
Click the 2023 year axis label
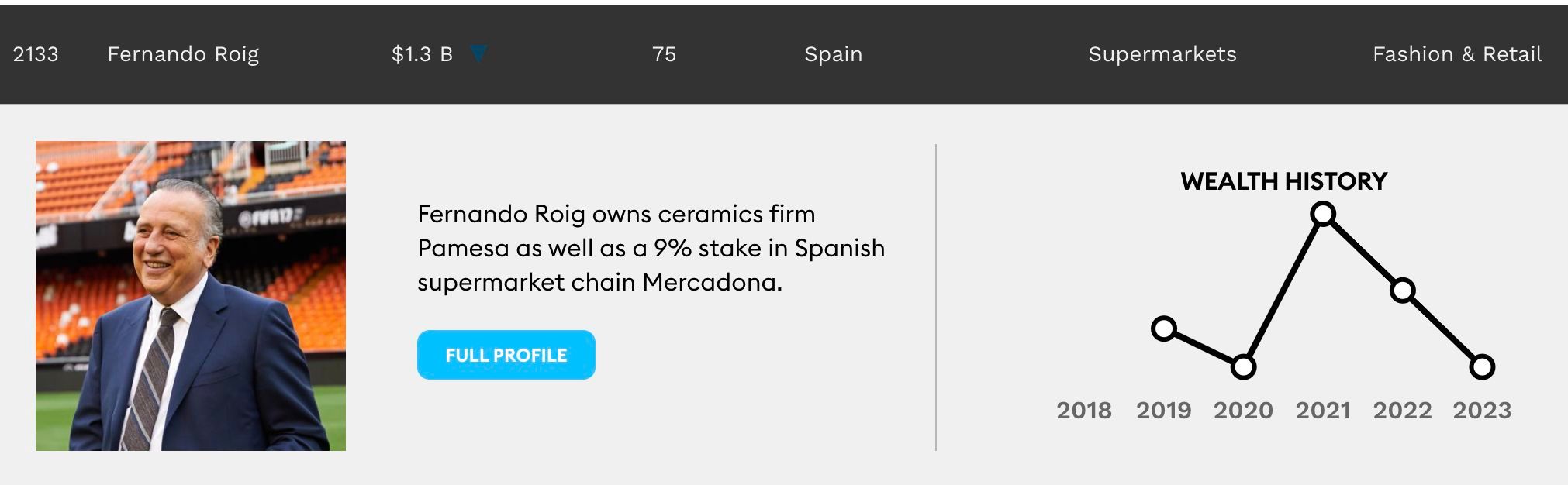pos(1482,410)
